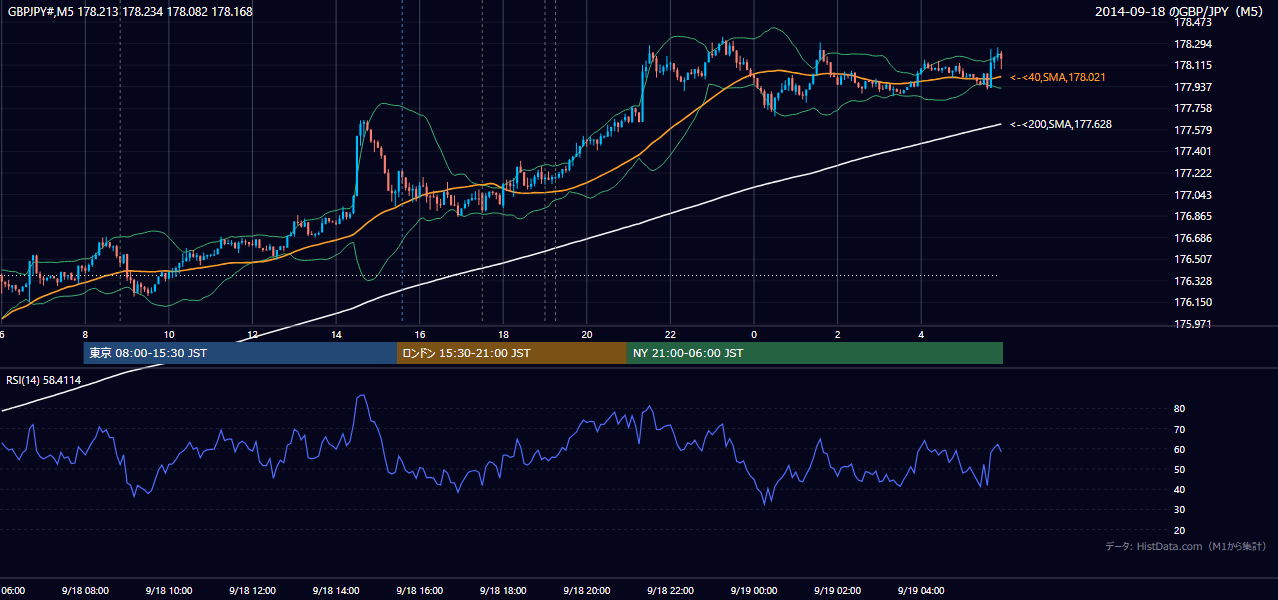Click price axis value 177.579
The image size is (1278, 600).
[1192, 130]
